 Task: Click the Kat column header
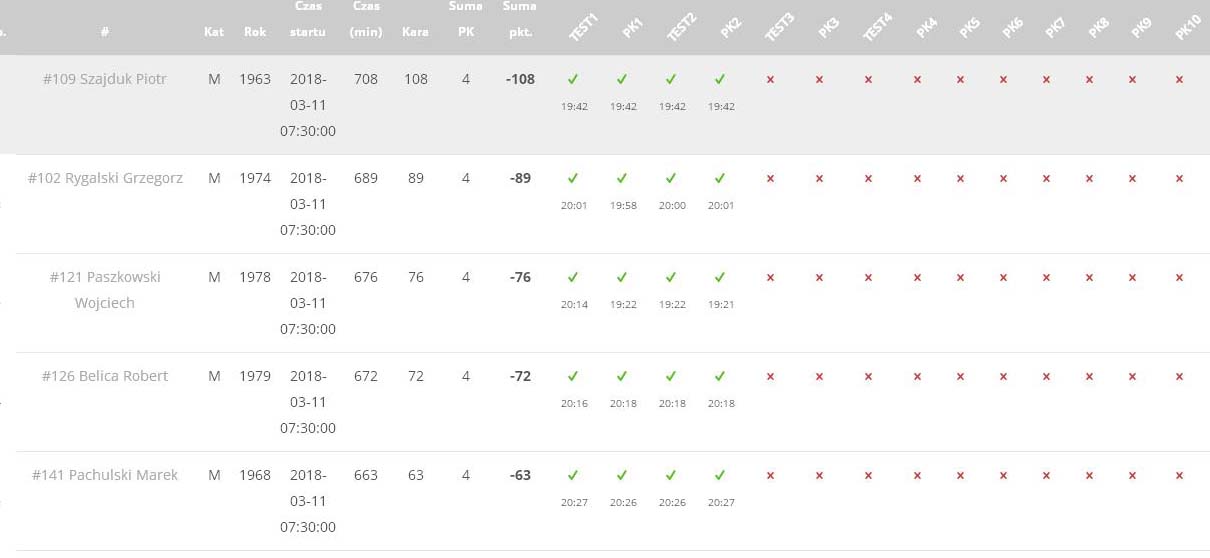click(x=214, y=32)
